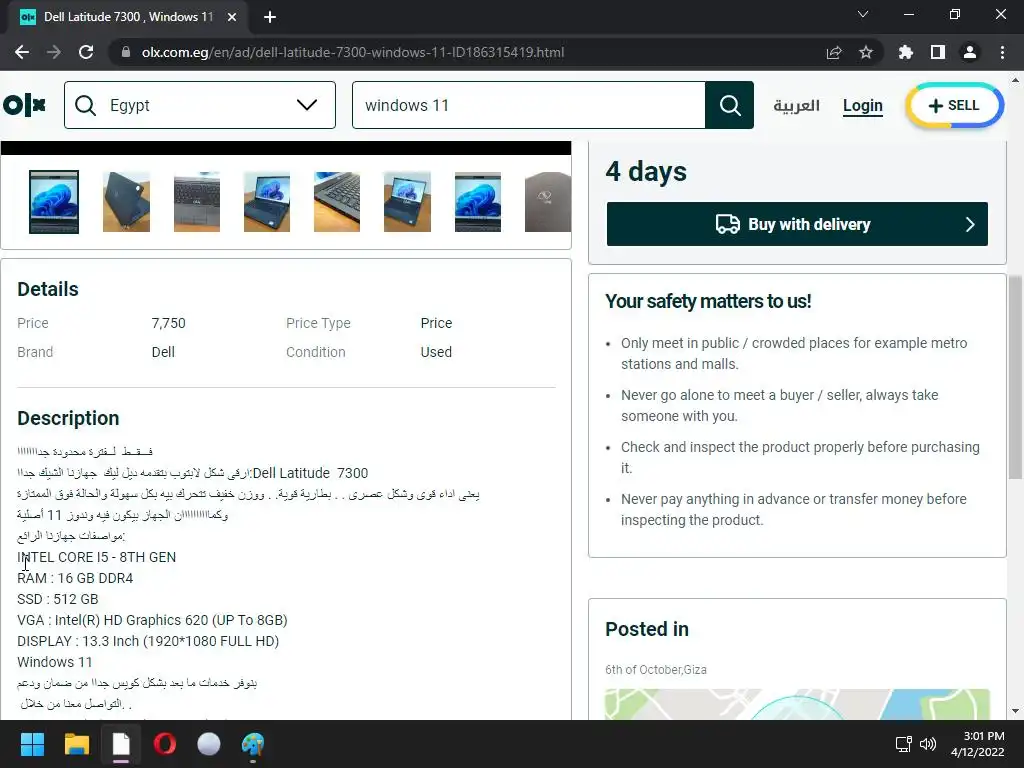Click the DISPLAY 13.3 Inch line

click(x=148, y=641)
